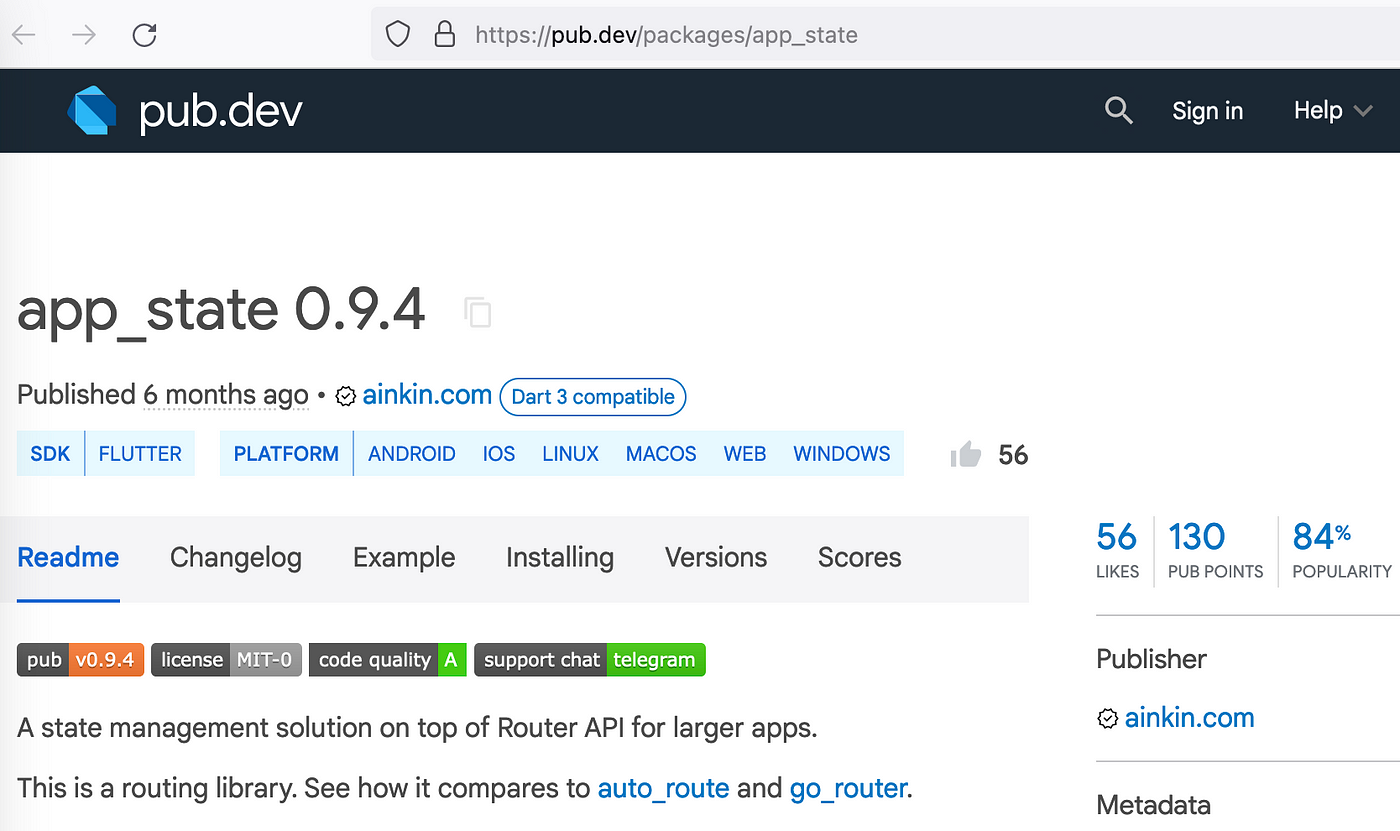The image size is (1400, 831).
Task: Click the like count 56 beside thumbs-up
Action: click(x=1013, y=455)
